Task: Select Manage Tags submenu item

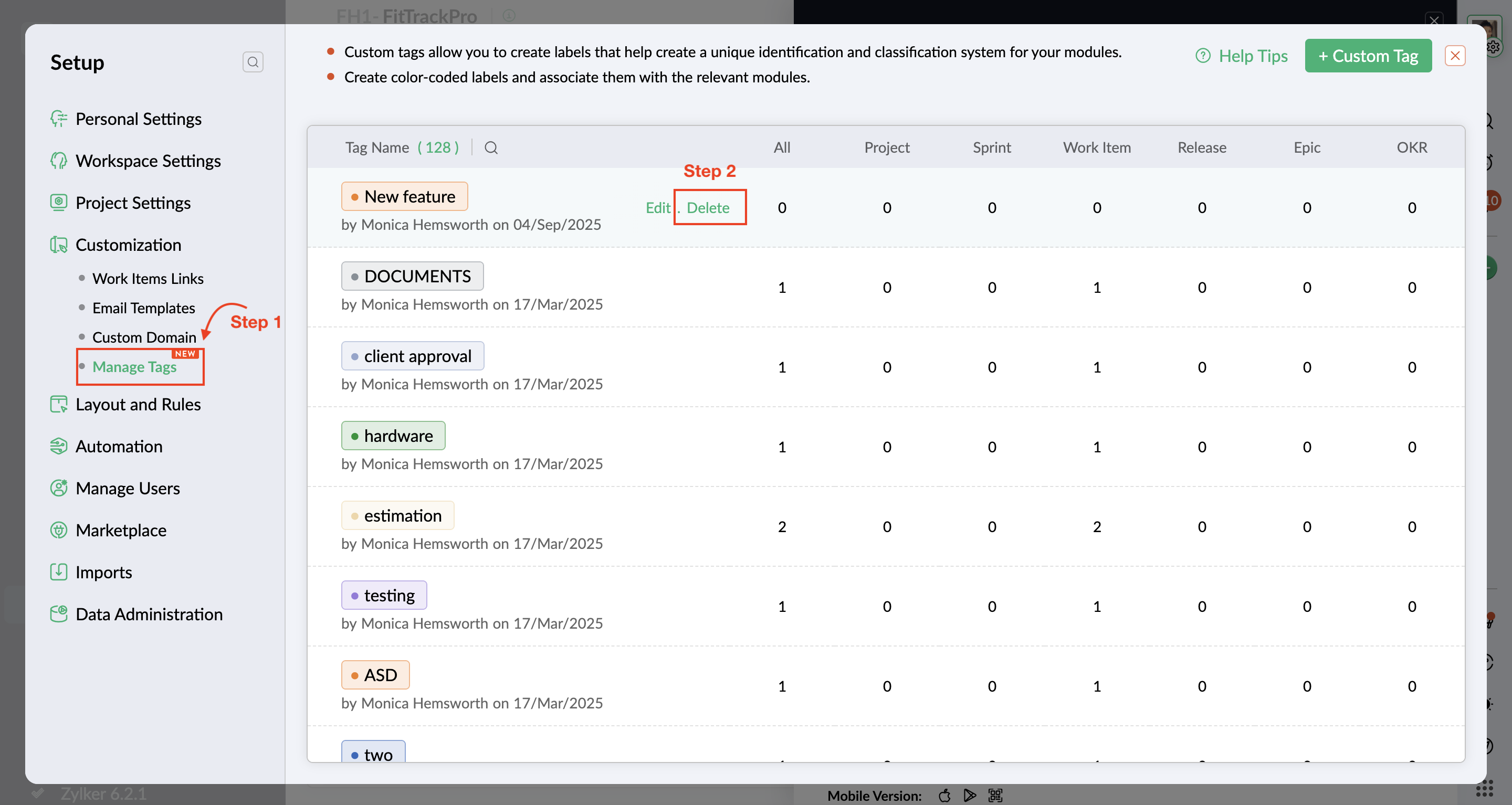Action: [134, 367]
